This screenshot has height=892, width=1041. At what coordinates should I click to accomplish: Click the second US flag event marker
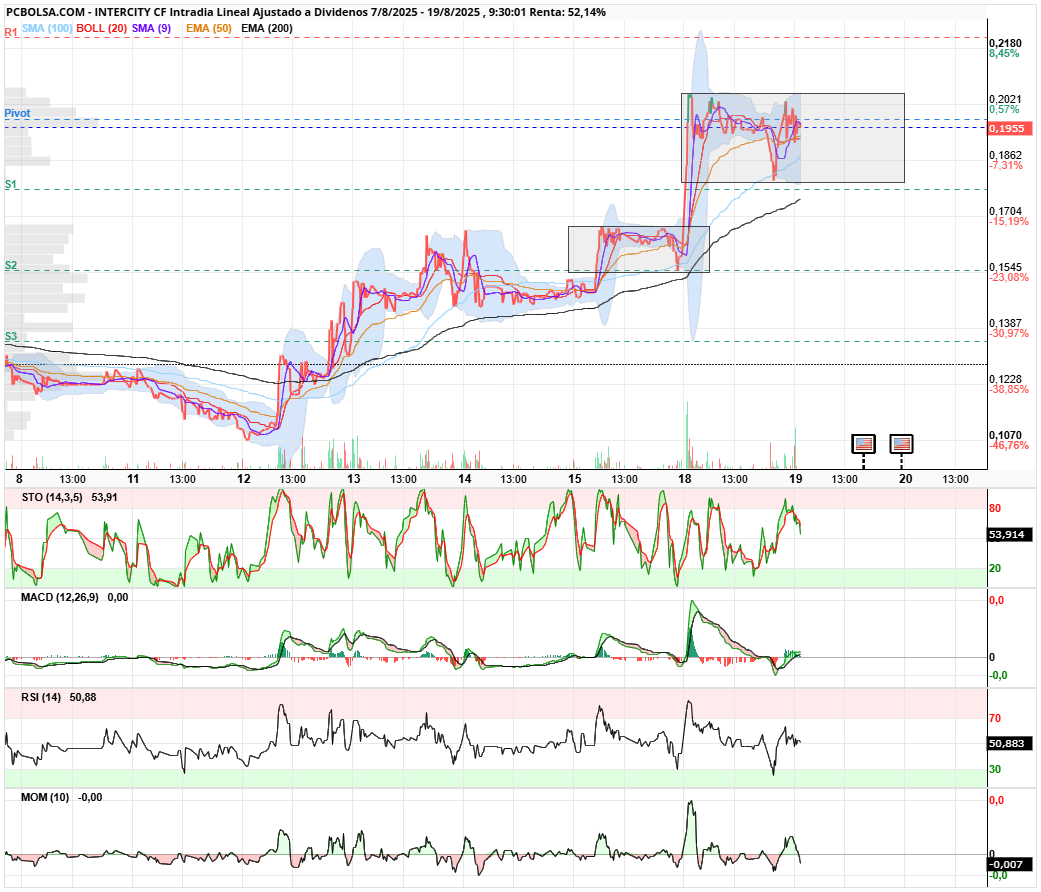(x=901, y=443)
